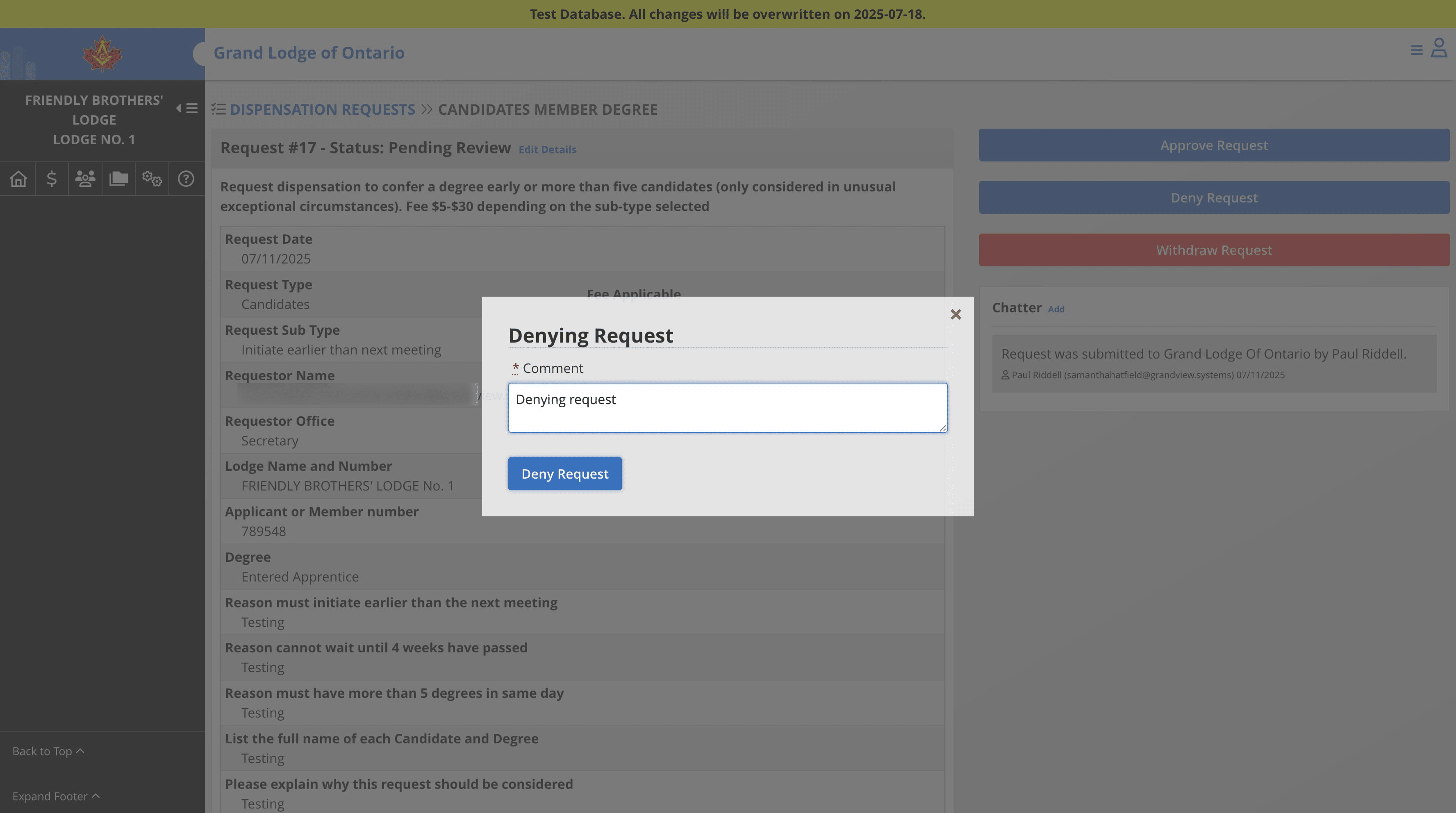
Task: Click the Withdraw Request button
Action: point(1214,250)
